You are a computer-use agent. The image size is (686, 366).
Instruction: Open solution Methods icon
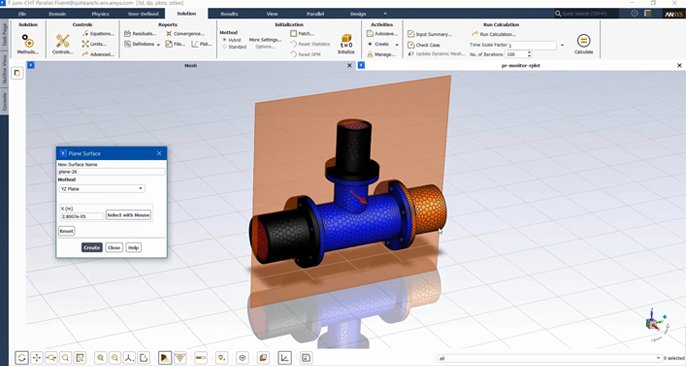pyautogui.click(x=28, y=41)
